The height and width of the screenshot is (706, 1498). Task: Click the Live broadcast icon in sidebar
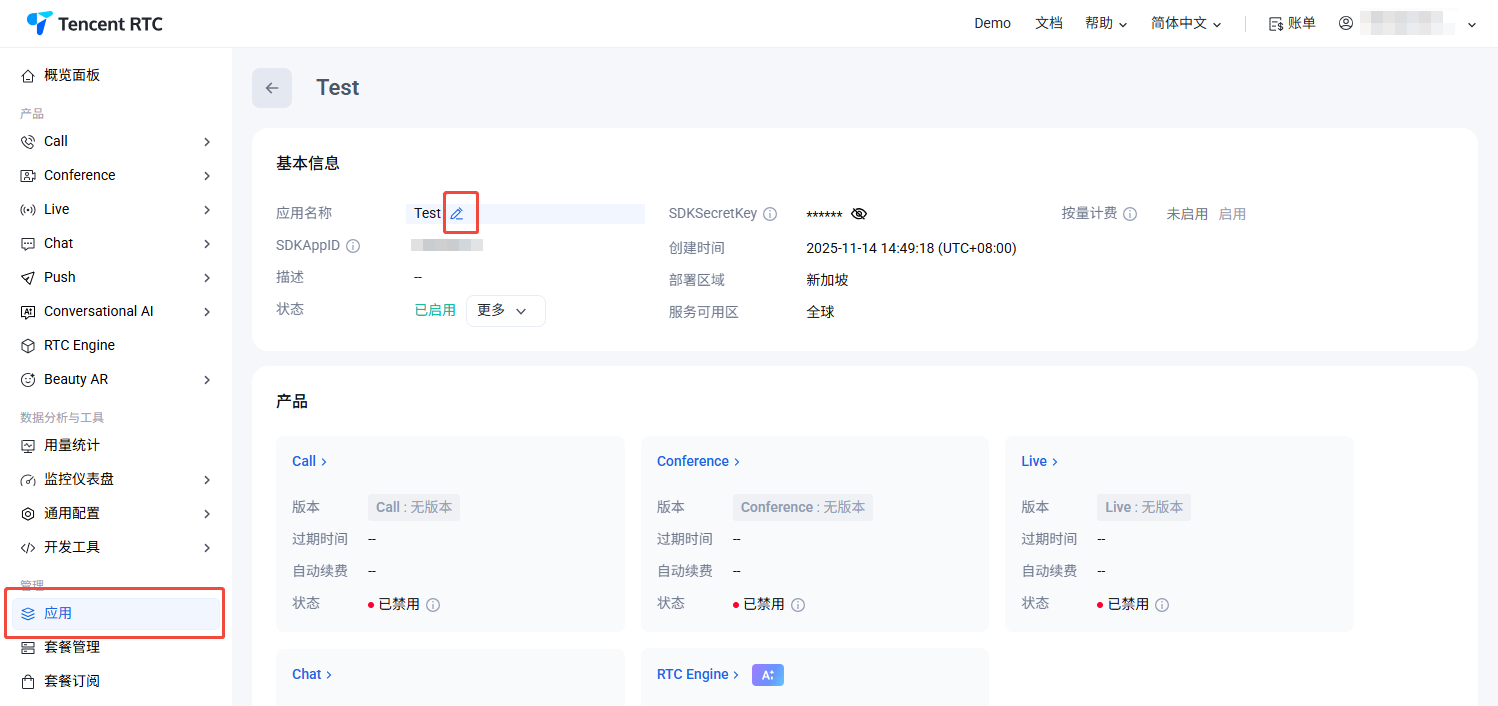coord(28,210)
